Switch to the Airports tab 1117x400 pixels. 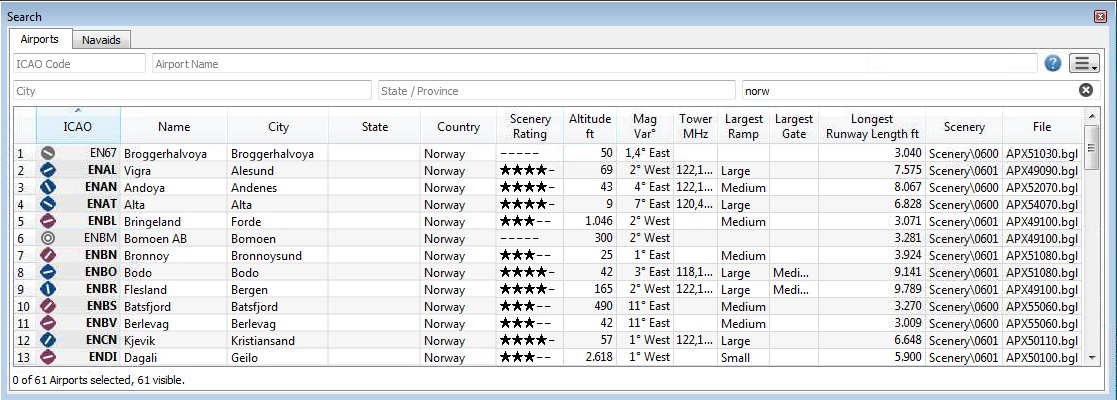coord(39,39)
